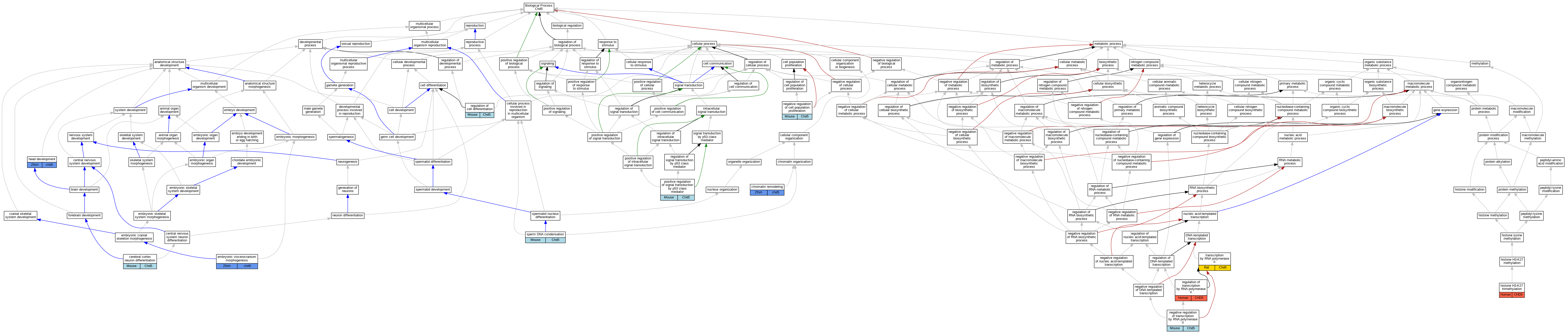Click the 'RNA biosynthetic process' node
Viewport: 1568px width, 334px height.
[1202, 190]
